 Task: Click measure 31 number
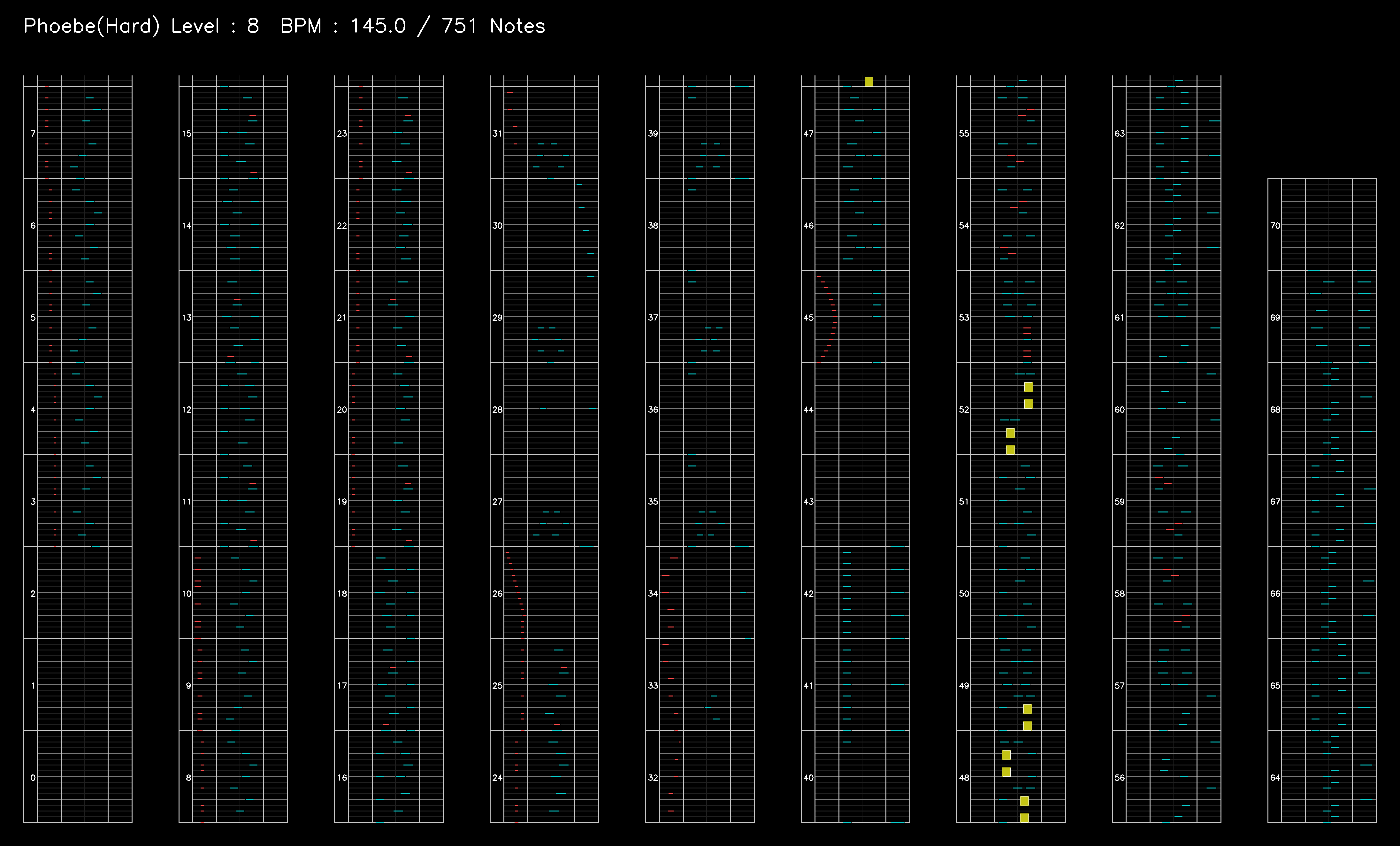click(498, 134)
